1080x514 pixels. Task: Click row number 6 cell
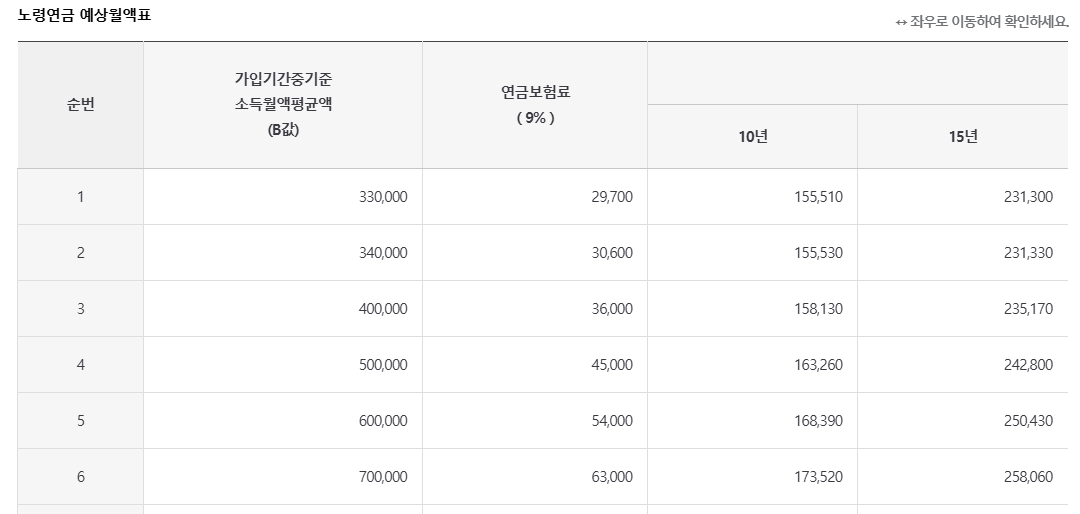(x=81, y=477)
